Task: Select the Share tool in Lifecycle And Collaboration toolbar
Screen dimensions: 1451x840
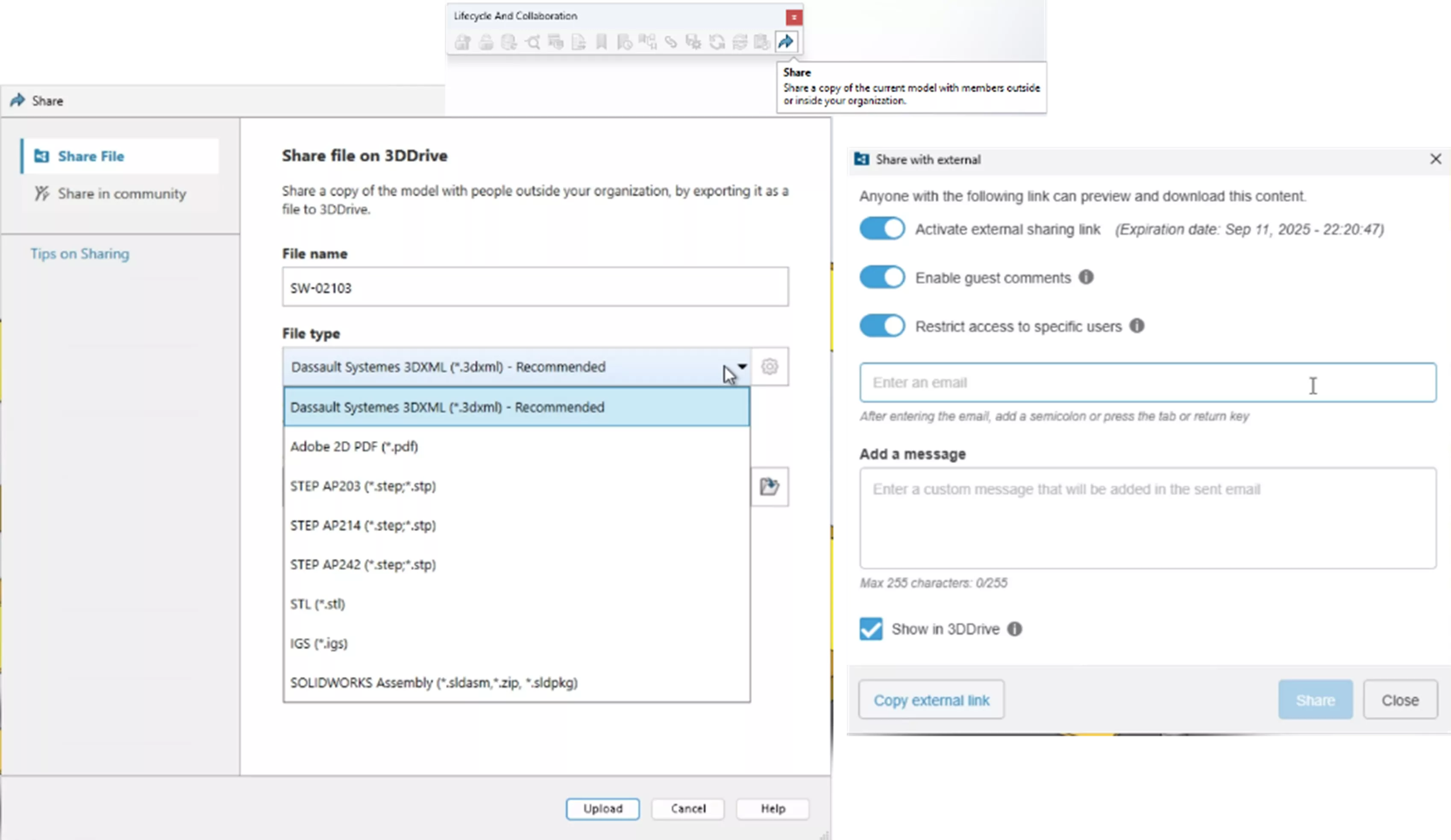Action: 786,42
